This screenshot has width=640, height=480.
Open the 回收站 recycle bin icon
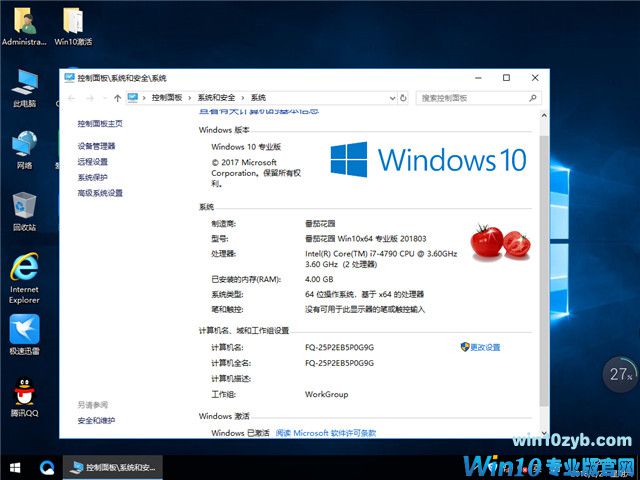pos(24,208)
